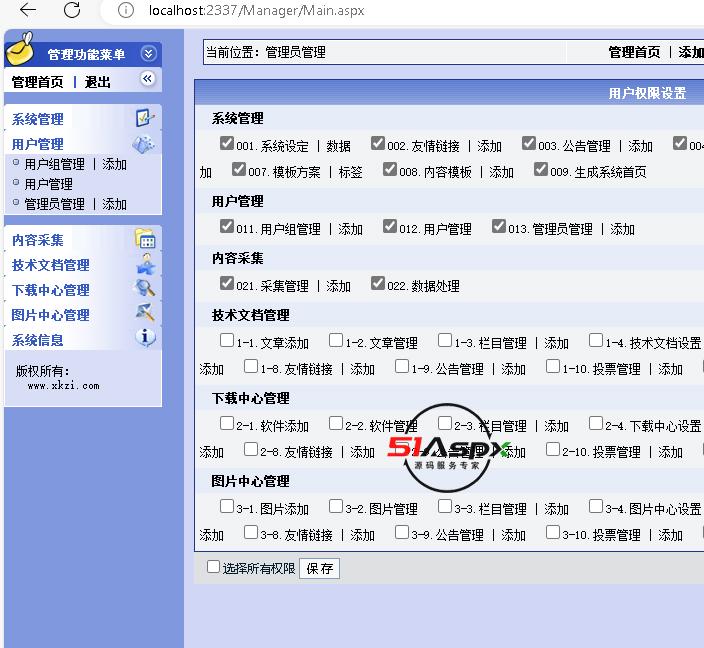704x648 pixels.
Task: Uncheck 013.管理员管理 permission
Action: (499, 226)
